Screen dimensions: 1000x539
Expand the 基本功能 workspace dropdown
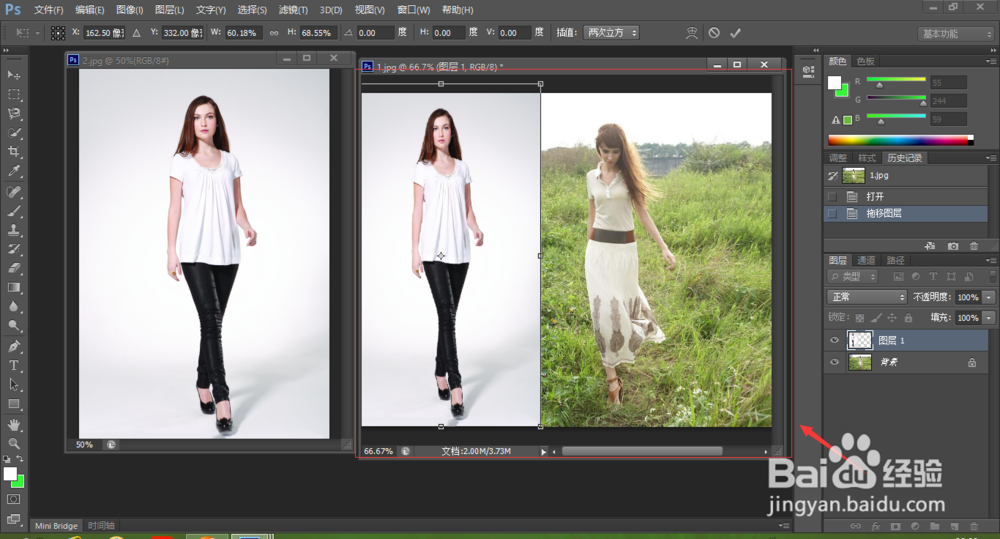click(x=956, y=33)
